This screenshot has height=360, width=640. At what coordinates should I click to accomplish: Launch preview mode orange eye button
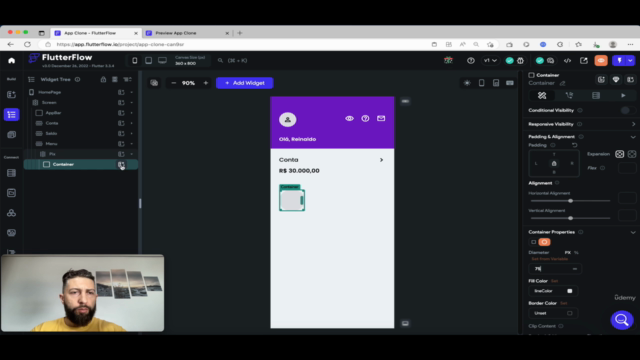coord(601,60)
